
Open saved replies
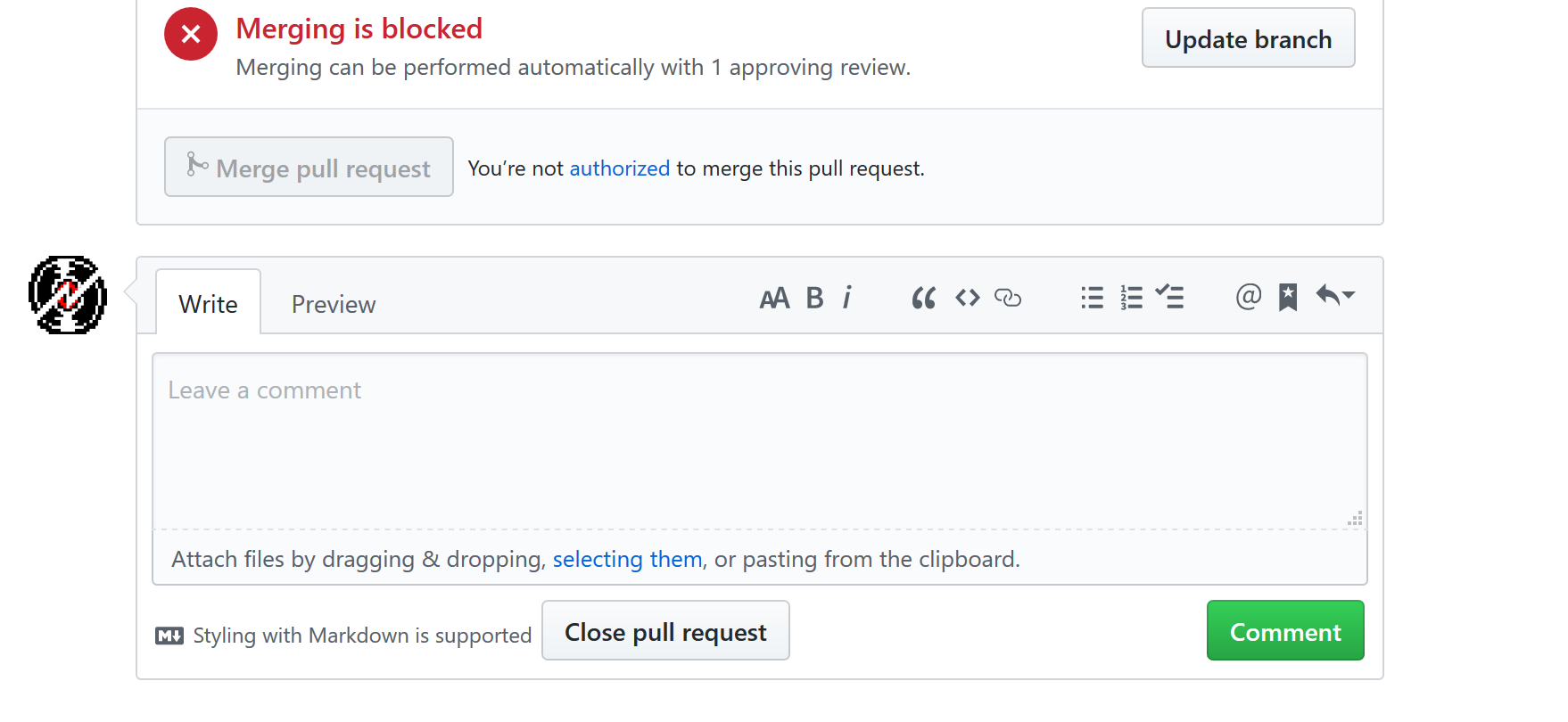(x=1288, y=298)
